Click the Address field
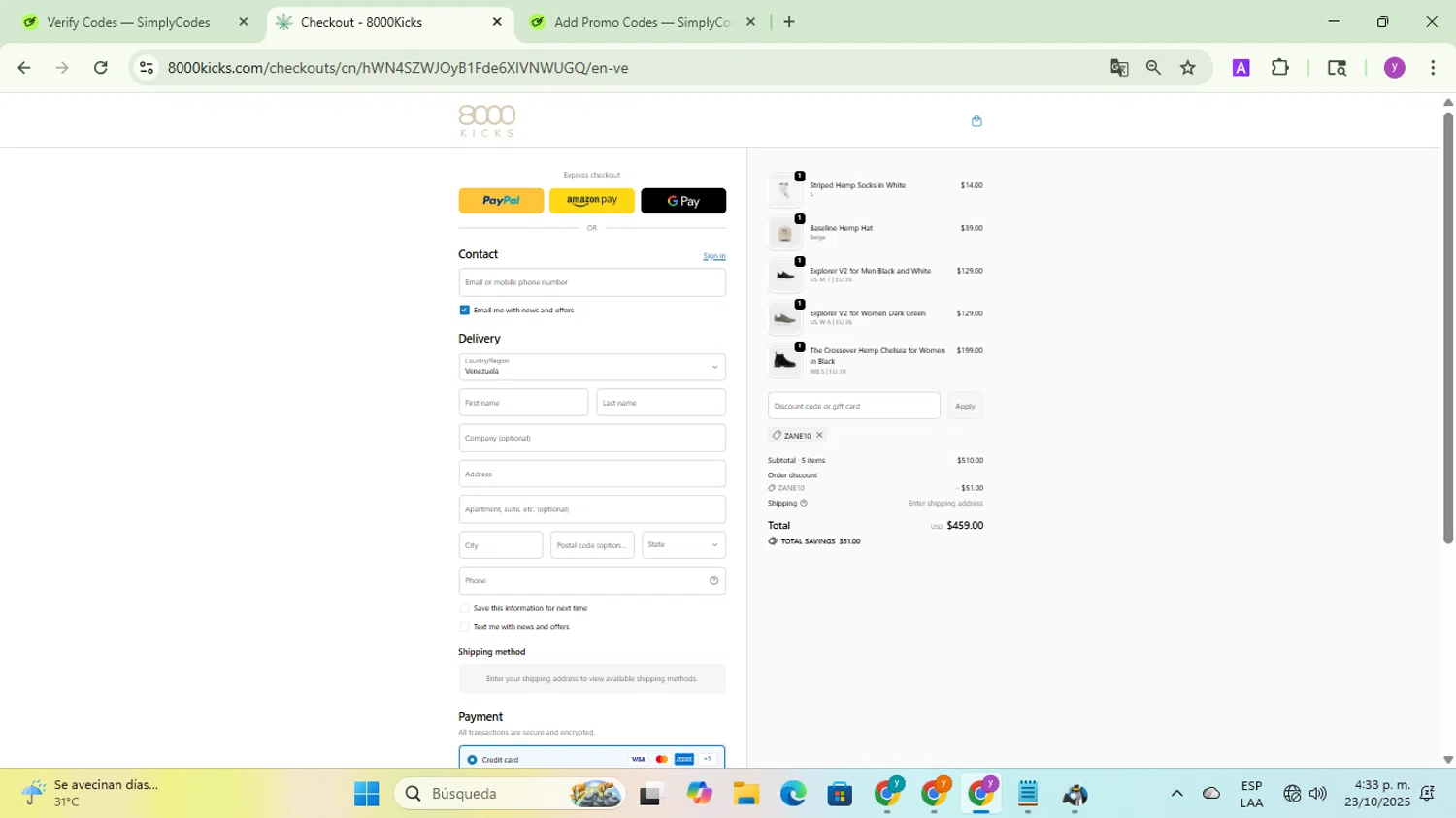The image size is (1456, 818). [592, 474]
